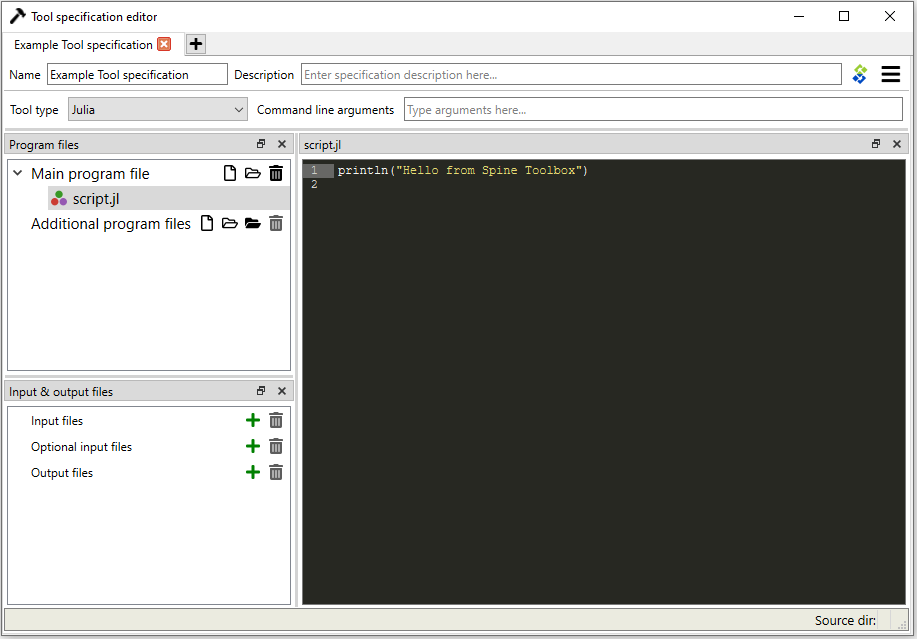Delete selected optional input files
Screen dimensions: 917x639
(276, 446)
